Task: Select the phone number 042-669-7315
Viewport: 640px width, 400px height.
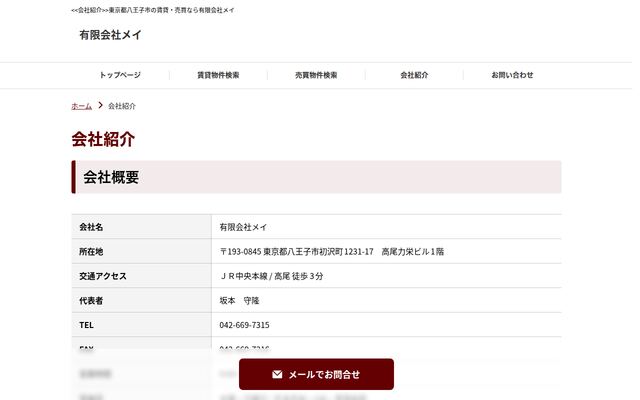Action: tap(244, 325)
